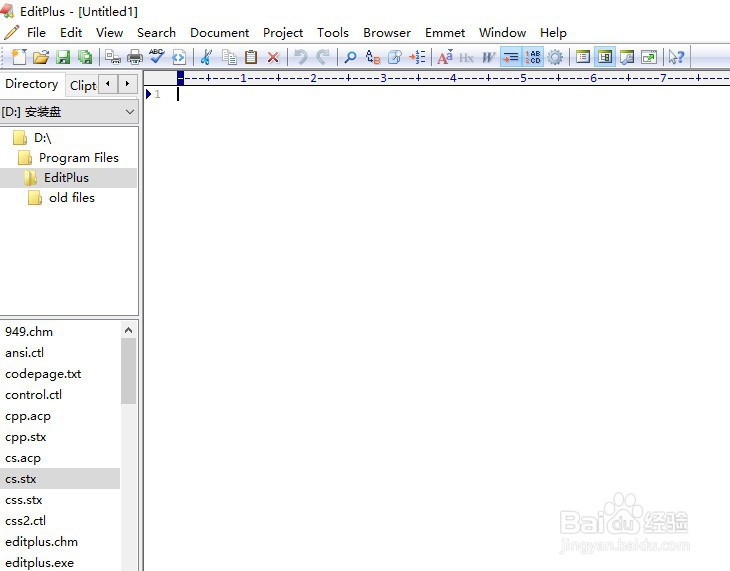Open the [D:] drive dropdown
This screenshot has height=571, width=730.
(x=68, y=112)
